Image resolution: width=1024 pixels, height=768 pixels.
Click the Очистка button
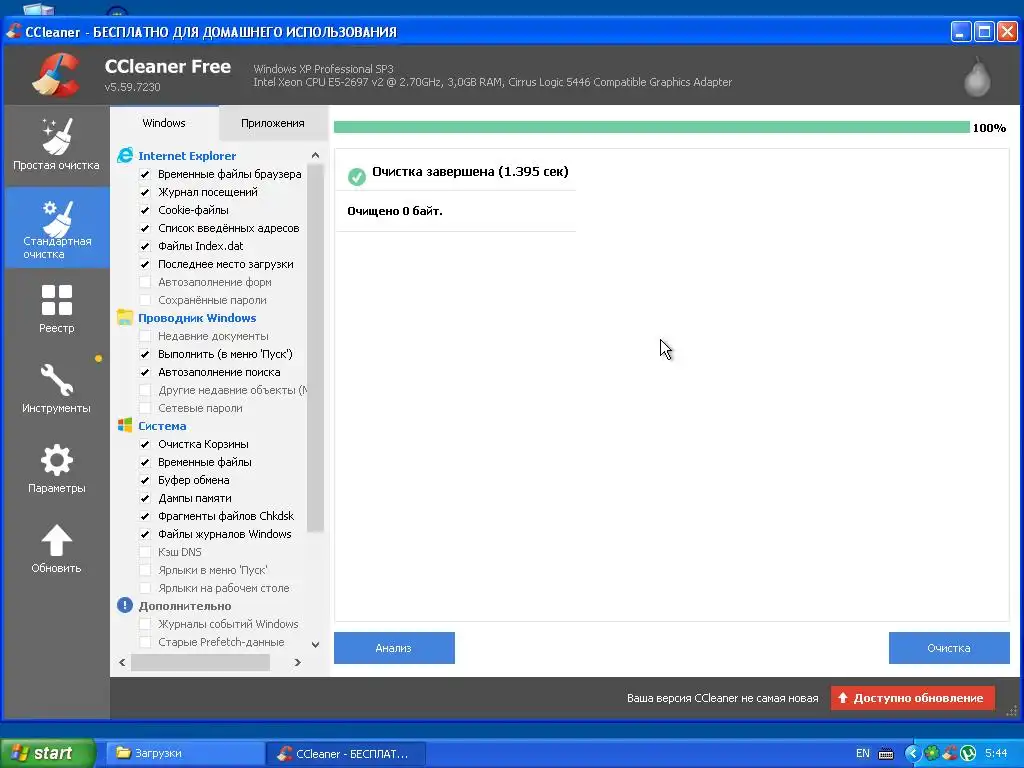click(x=949, y=648)
